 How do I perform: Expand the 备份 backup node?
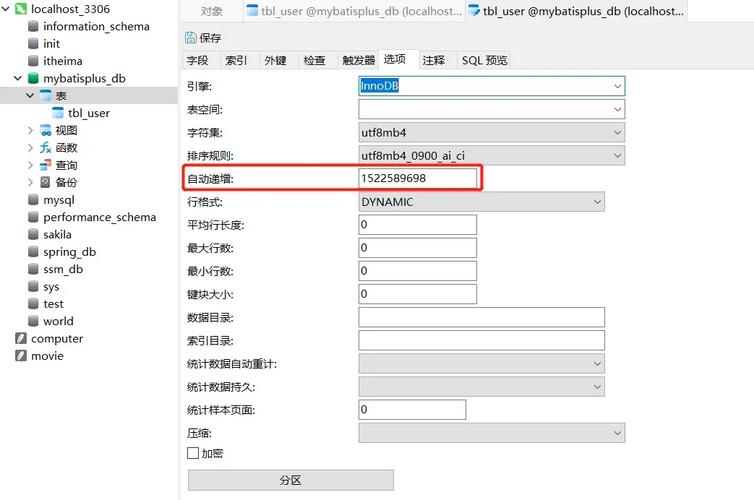(x=30, y=182)
